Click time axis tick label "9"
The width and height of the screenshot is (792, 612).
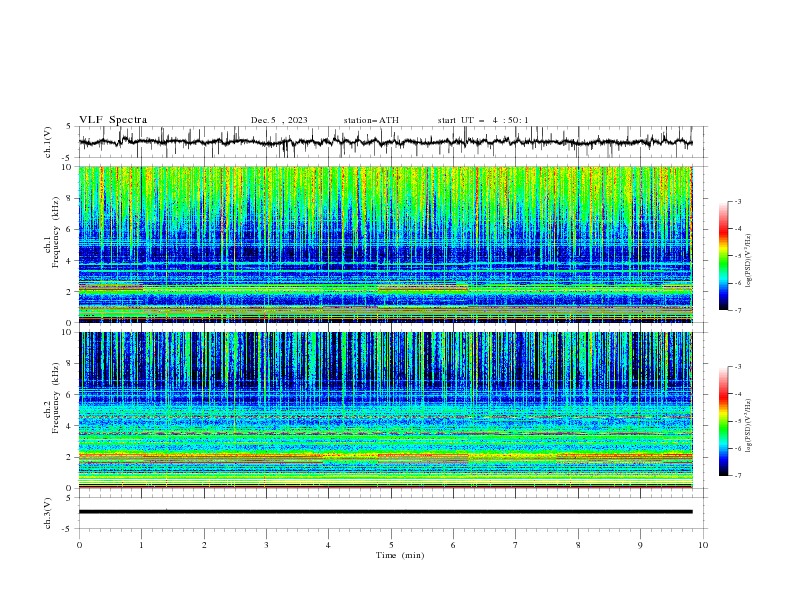(640, 545)
